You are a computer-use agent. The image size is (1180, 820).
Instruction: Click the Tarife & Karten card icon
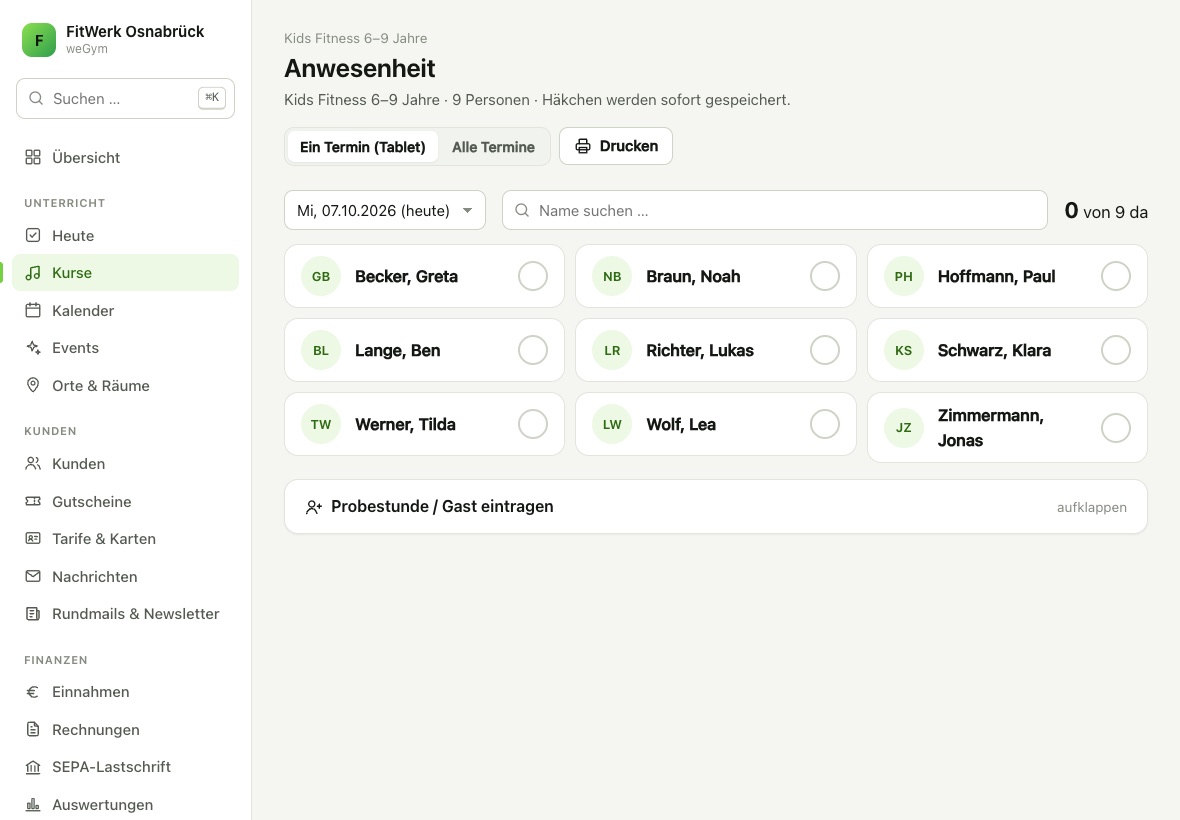tap(33, 539)
